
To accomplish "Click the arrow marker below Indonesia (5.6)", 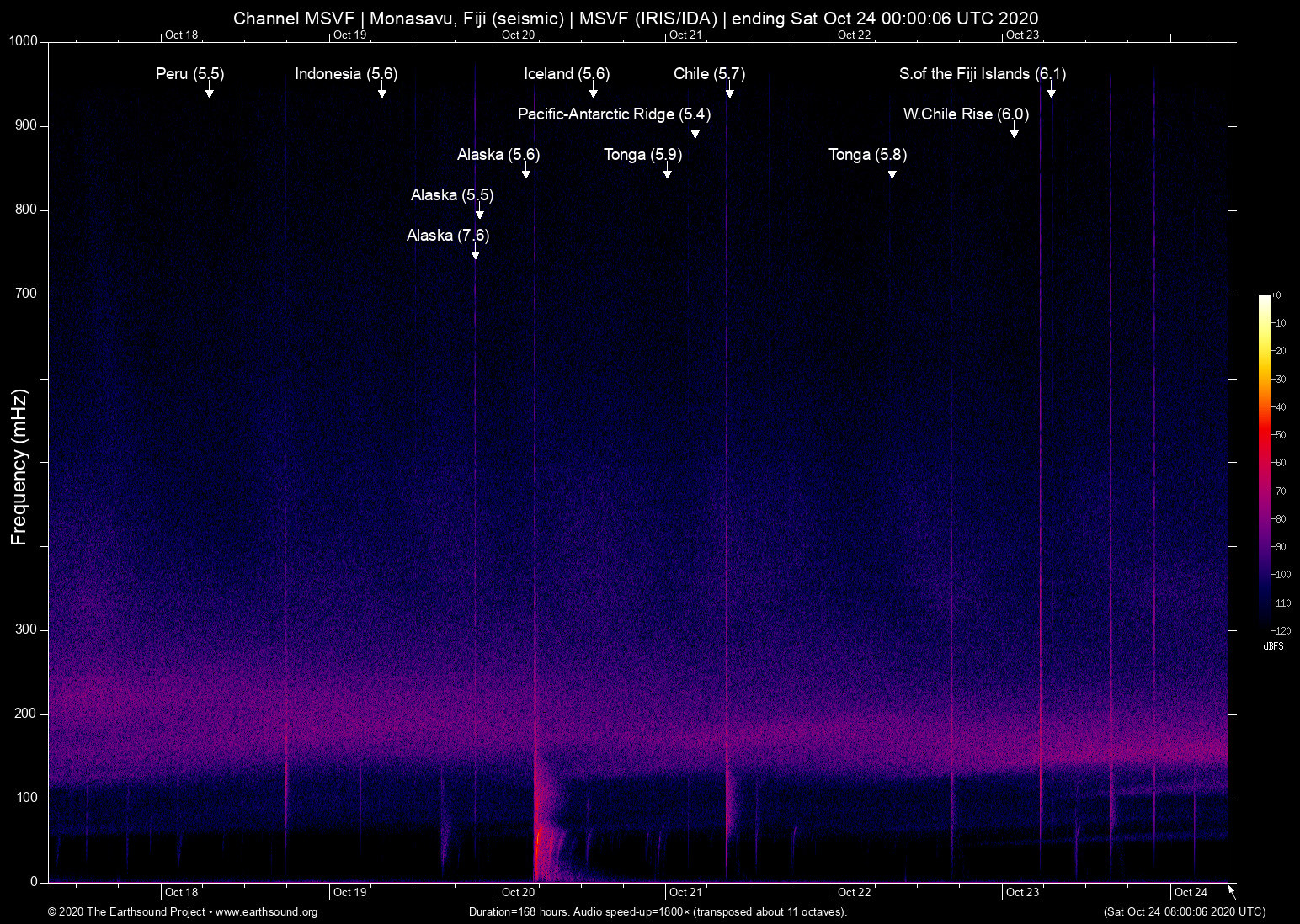I will pos(382,91).
